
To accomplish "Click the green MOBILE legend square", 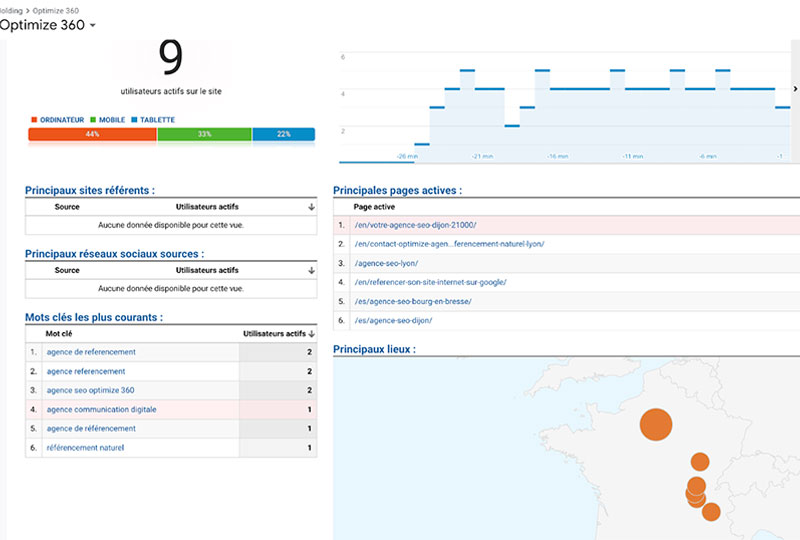I will click(x=93, y=120).
